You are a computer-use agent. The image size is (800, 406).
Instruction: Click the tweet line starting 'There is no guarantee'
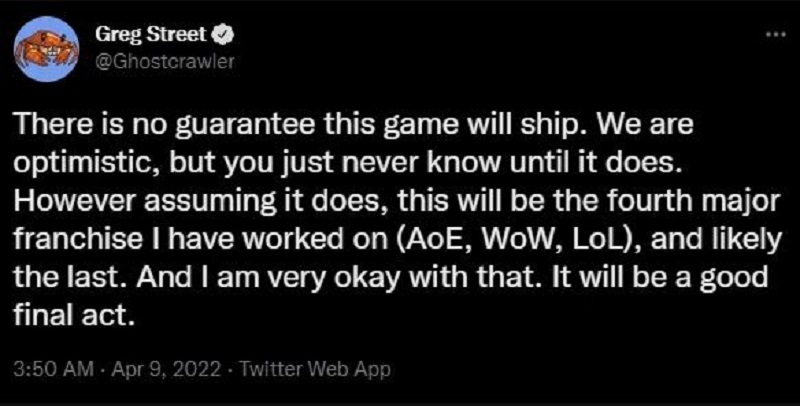pyautogui.click(x=354, y=127)
